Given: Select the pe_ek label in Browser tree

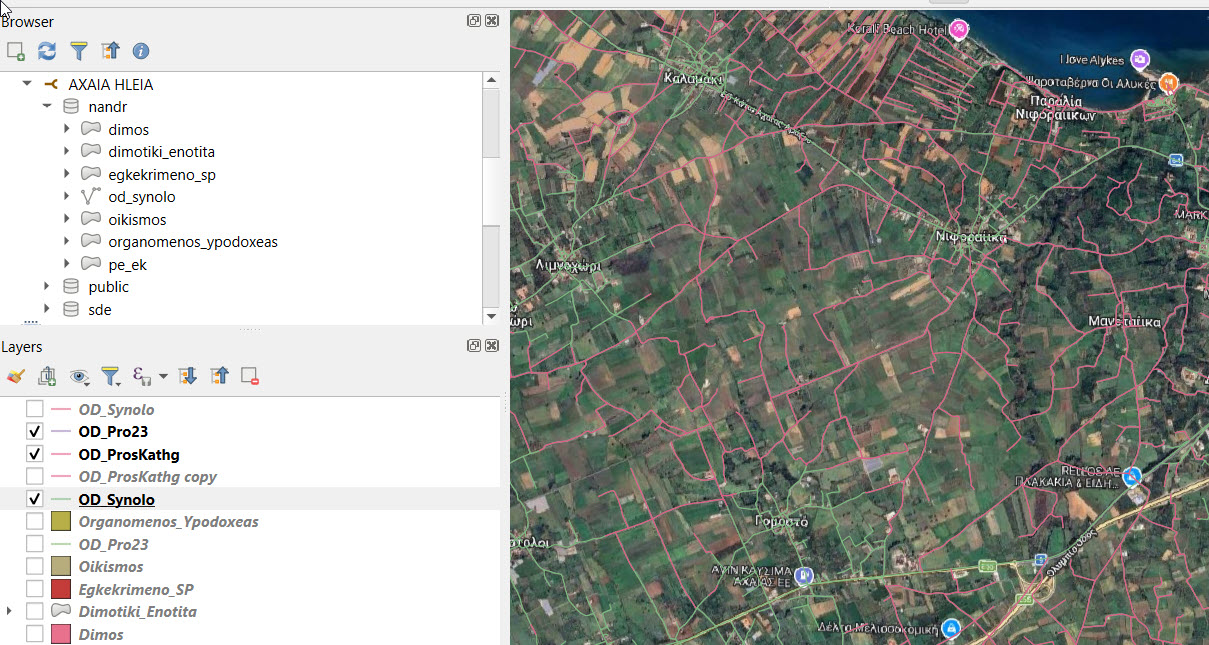Looking at the screenshot, I should click(x=128, y=265).
